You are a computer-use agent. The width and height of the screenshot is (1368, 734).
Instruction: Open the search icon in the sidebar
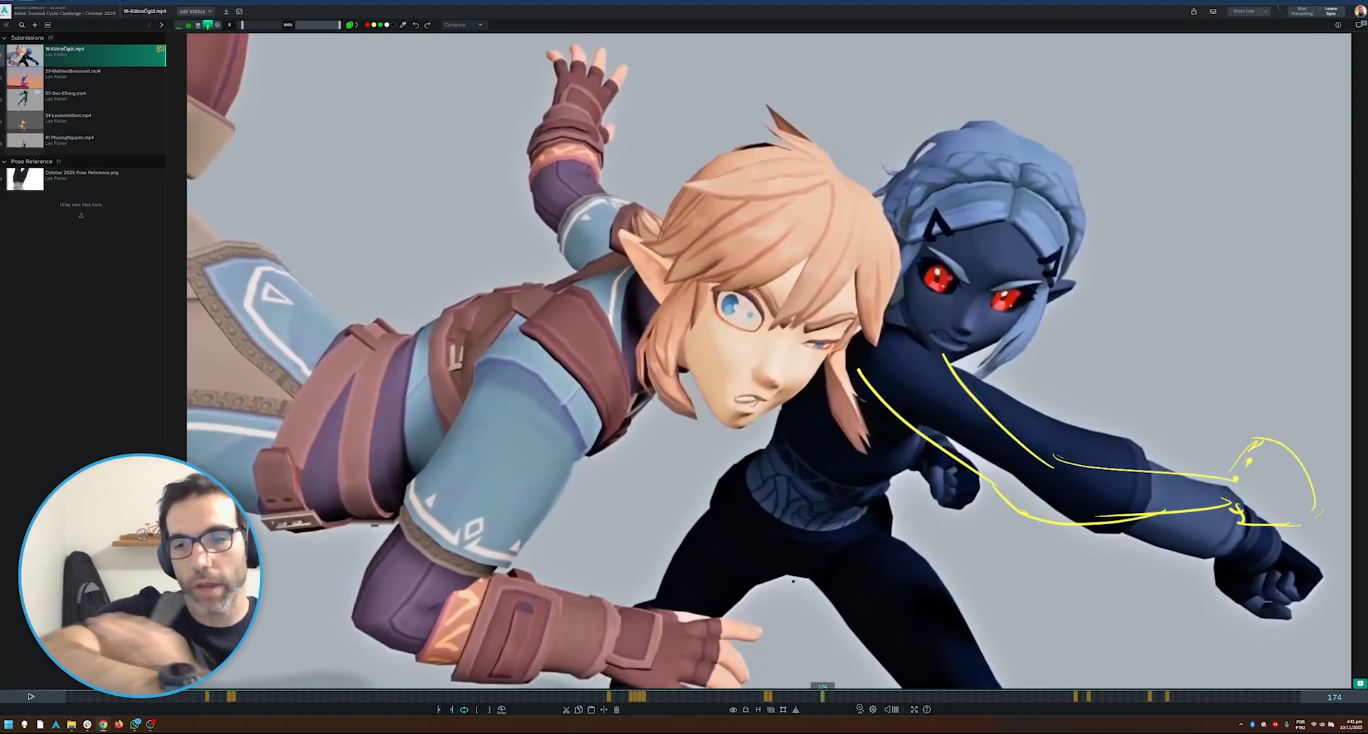[22, 25]
